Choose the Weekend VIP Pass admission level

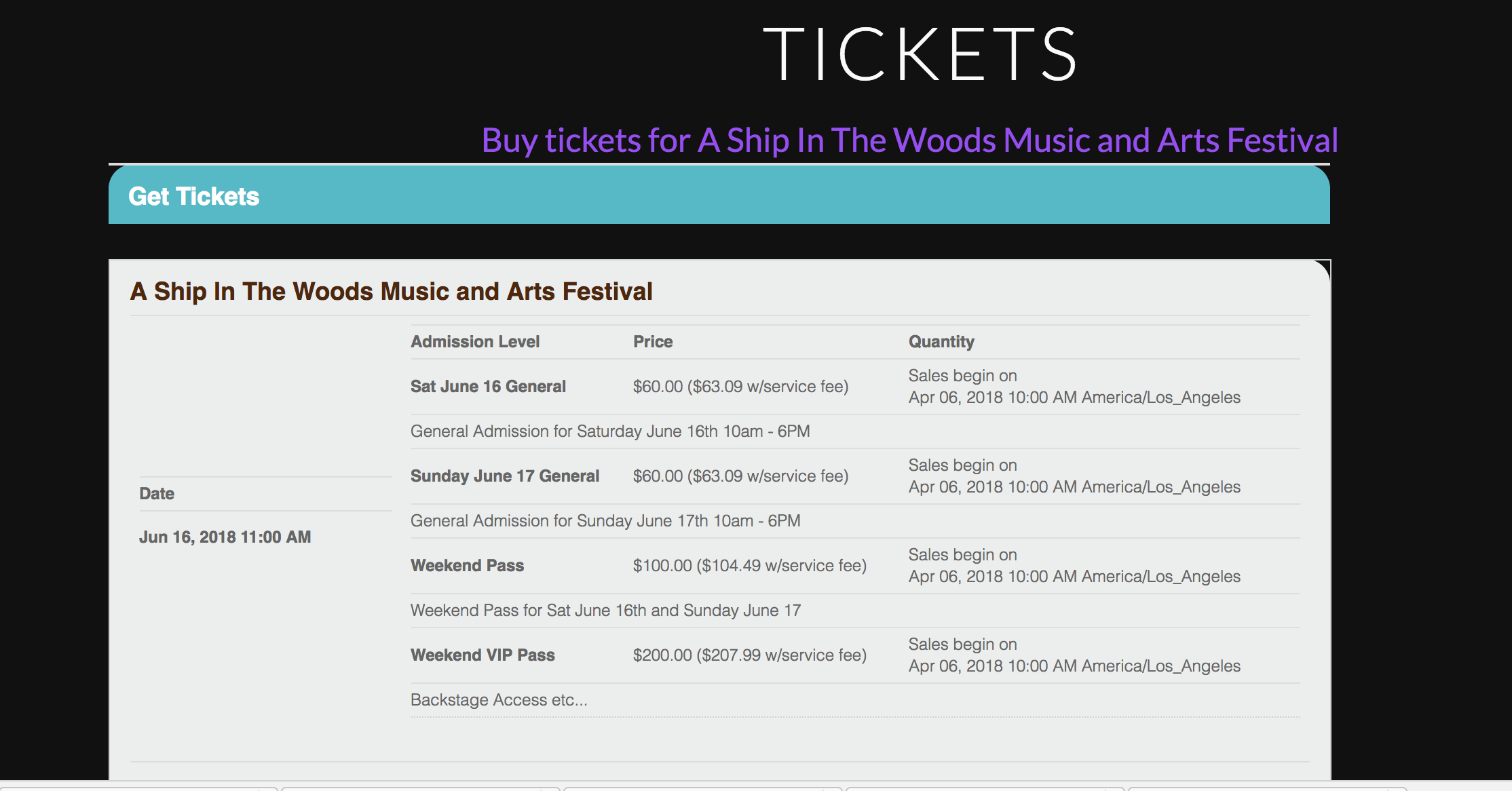pos(483,655)
